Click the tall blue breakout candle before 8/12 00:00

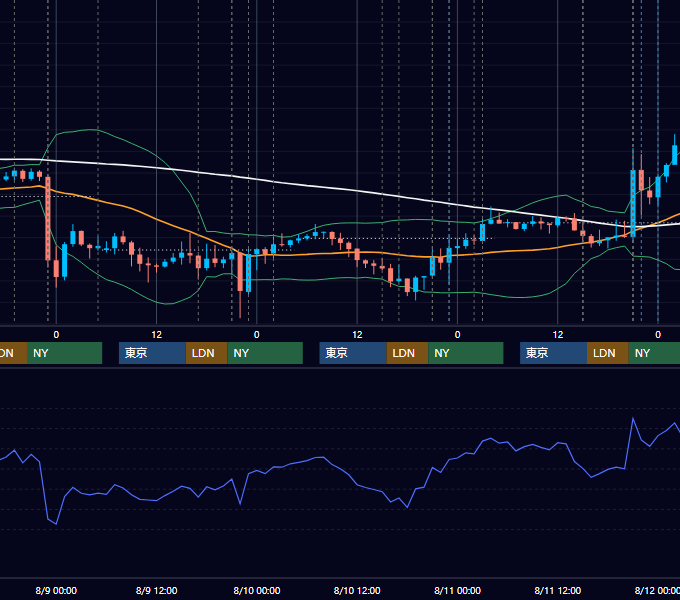[633, 204]
